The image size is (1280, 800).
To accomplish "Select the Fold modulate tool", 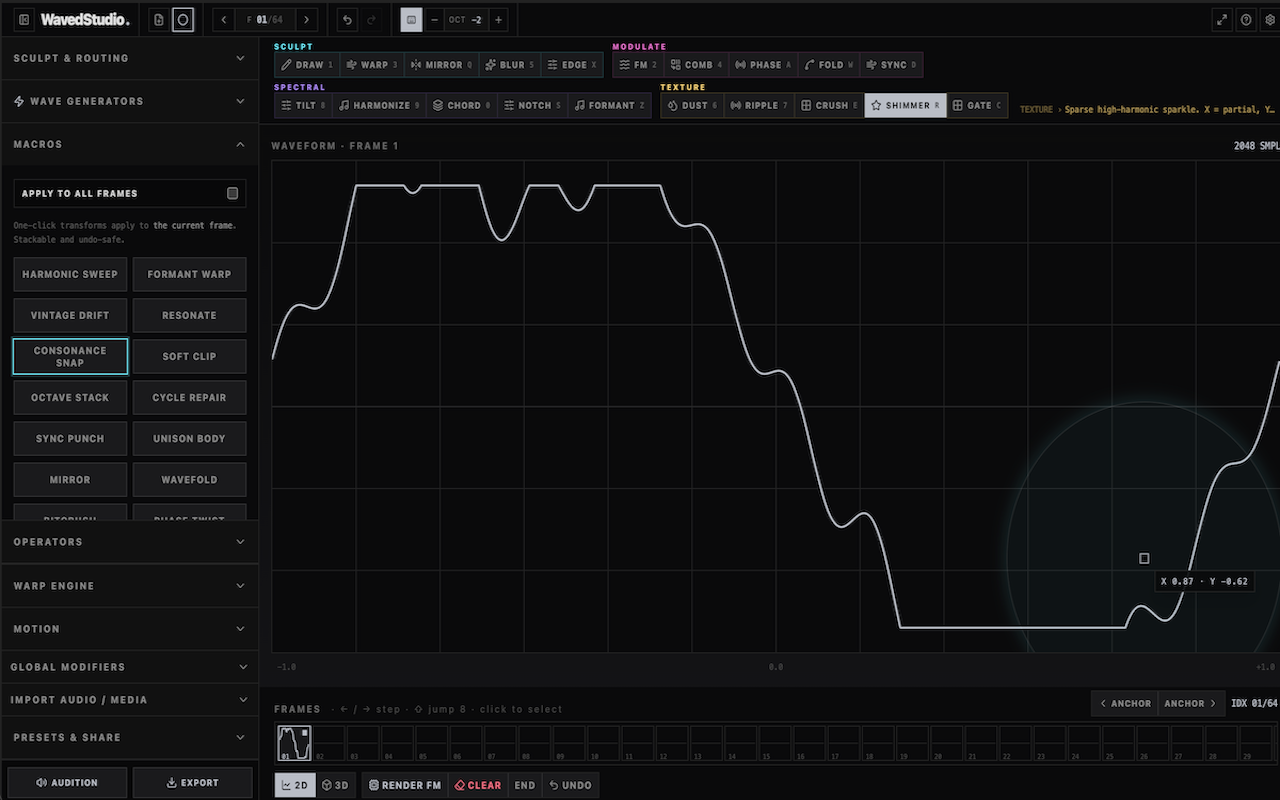I will coord(829,65).
